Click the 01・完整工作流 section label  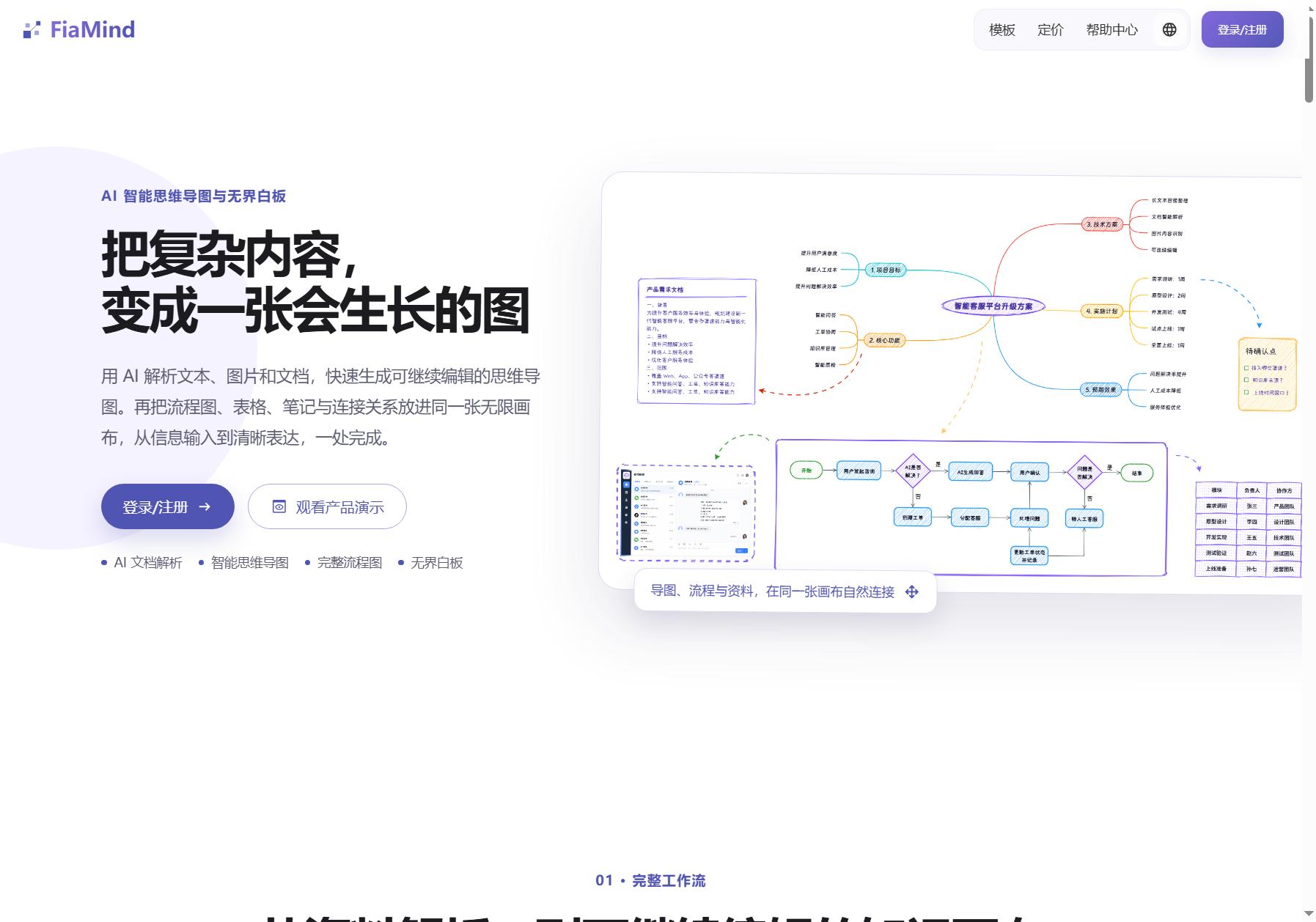point(650,881)
